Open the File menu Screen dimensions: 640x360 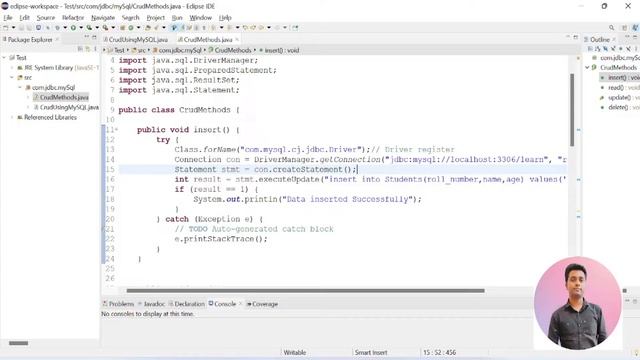tap(8, 18)
